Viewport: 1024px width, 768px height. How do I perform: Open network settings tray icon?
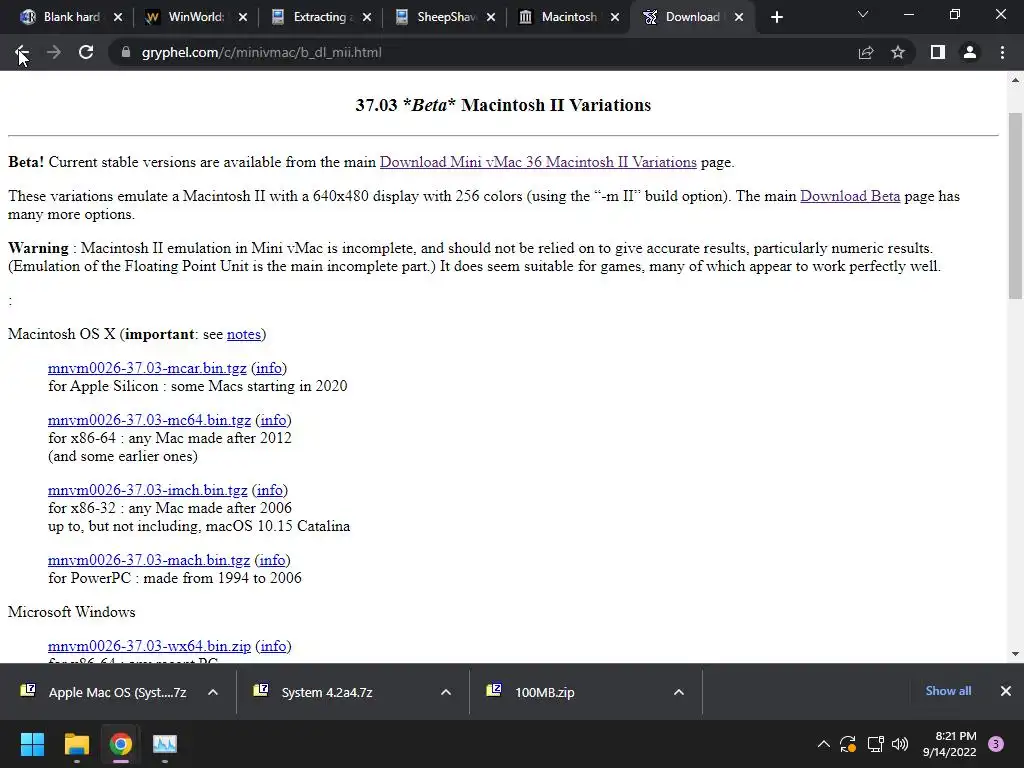click(875, 744)
